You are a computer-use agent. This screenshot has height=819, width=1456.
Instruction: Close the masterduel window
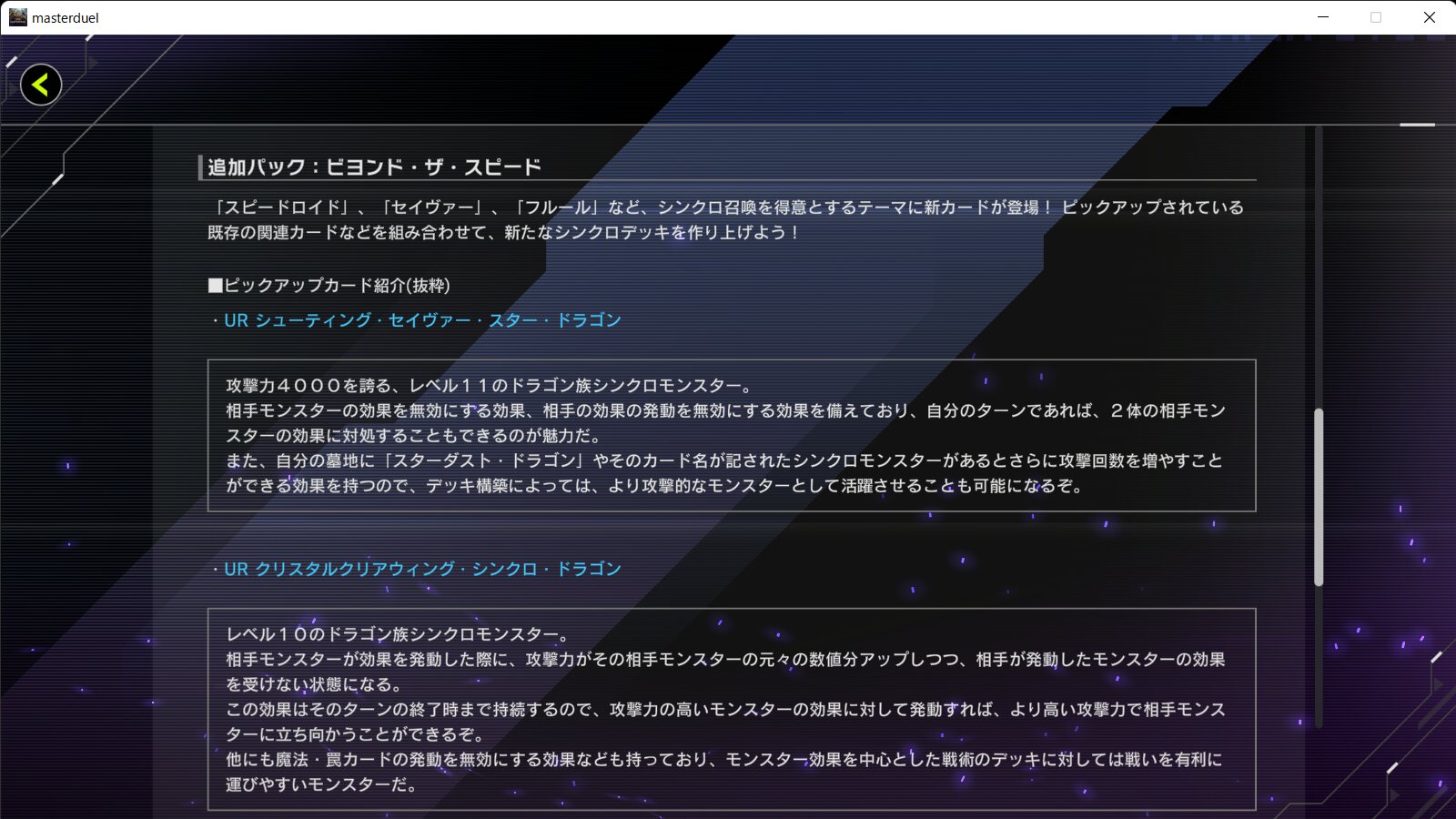pyautogui.click(x=1429, y=17)
